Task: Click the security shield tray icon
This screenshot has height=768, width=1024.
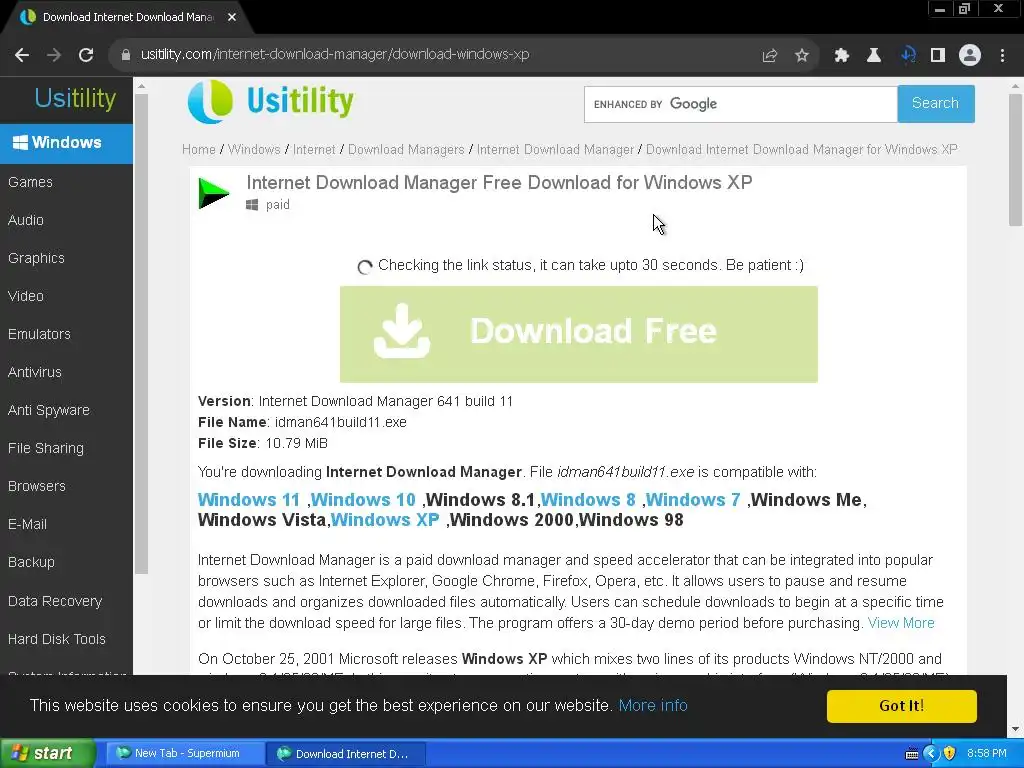Action: (950, 754)
